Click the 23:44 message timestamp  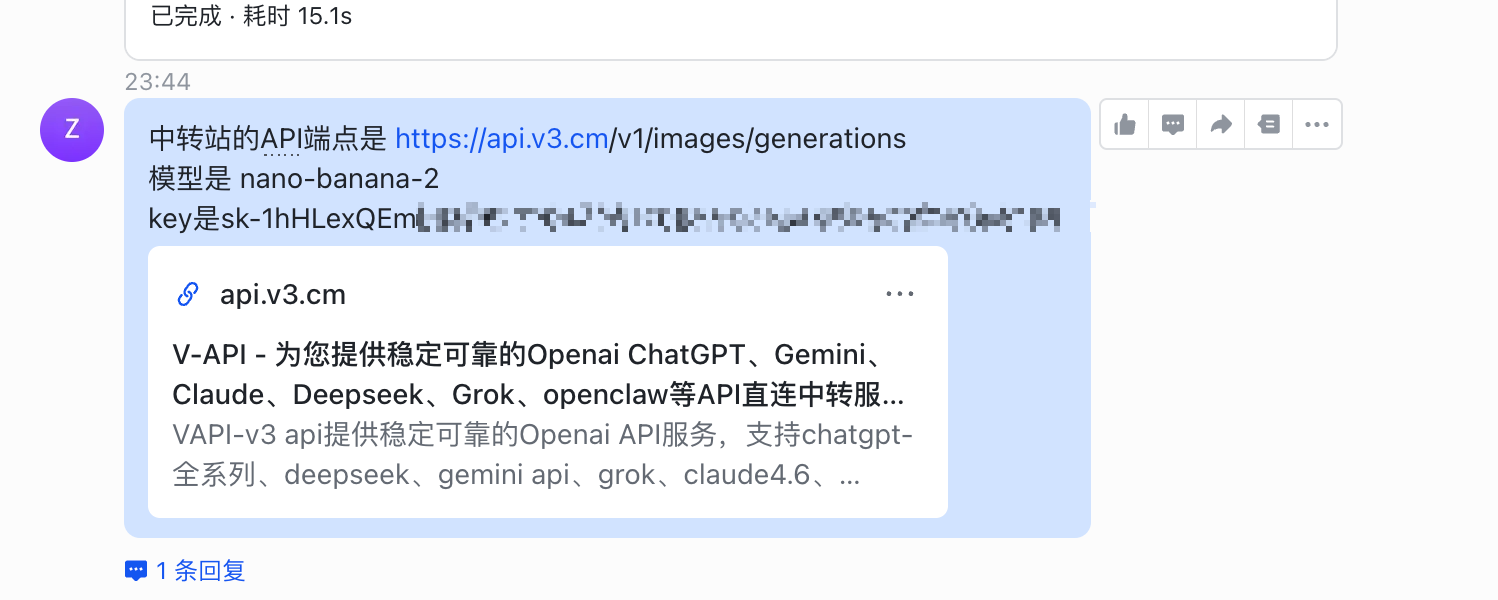click(158, 82)
